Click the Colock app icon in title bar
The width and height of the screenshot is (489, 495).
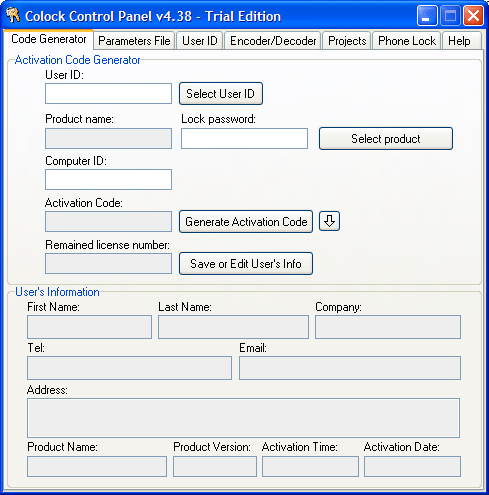[13, 16]
